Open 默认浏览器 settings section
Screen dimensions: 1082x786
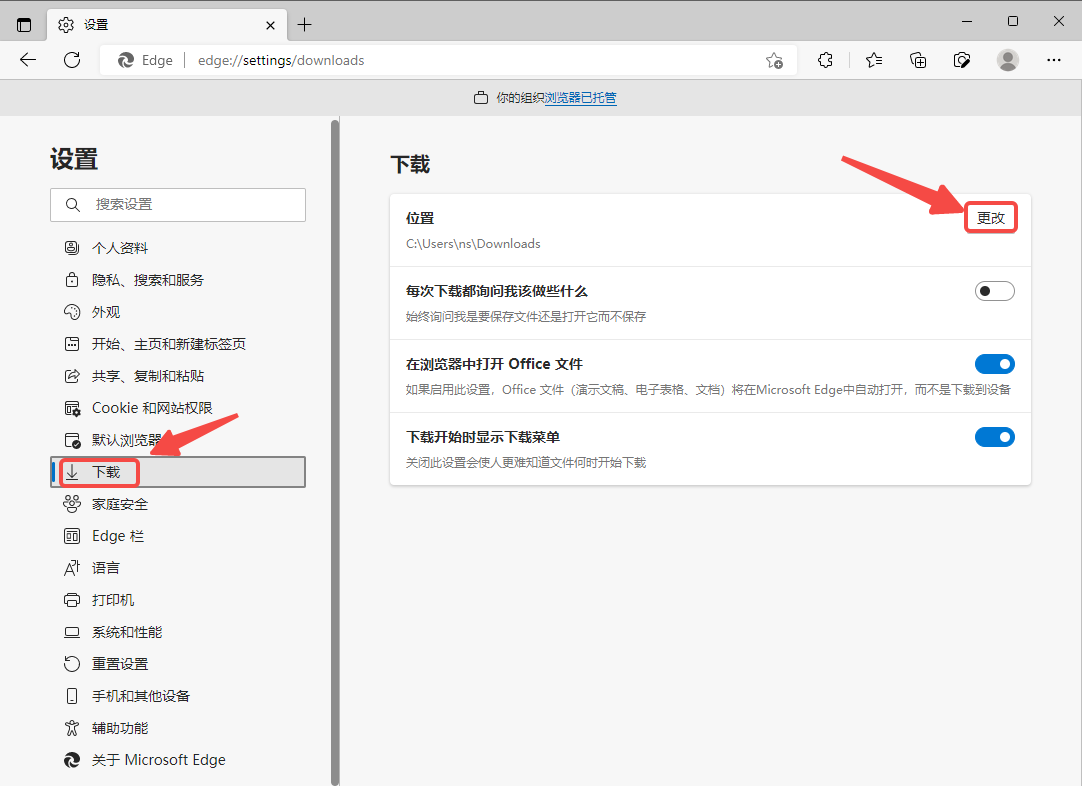click(x=178, y=440)
